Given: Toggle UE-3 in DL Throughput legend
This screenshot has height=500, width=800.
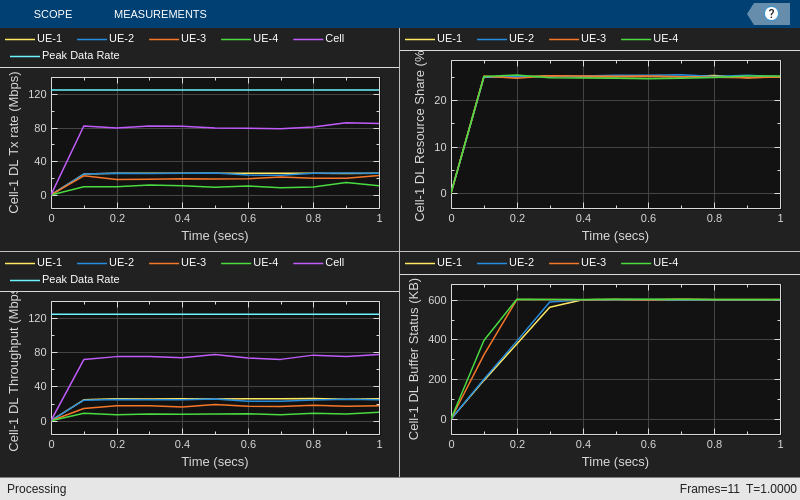Looking at the screenshot, I should (x=178, y=262).
